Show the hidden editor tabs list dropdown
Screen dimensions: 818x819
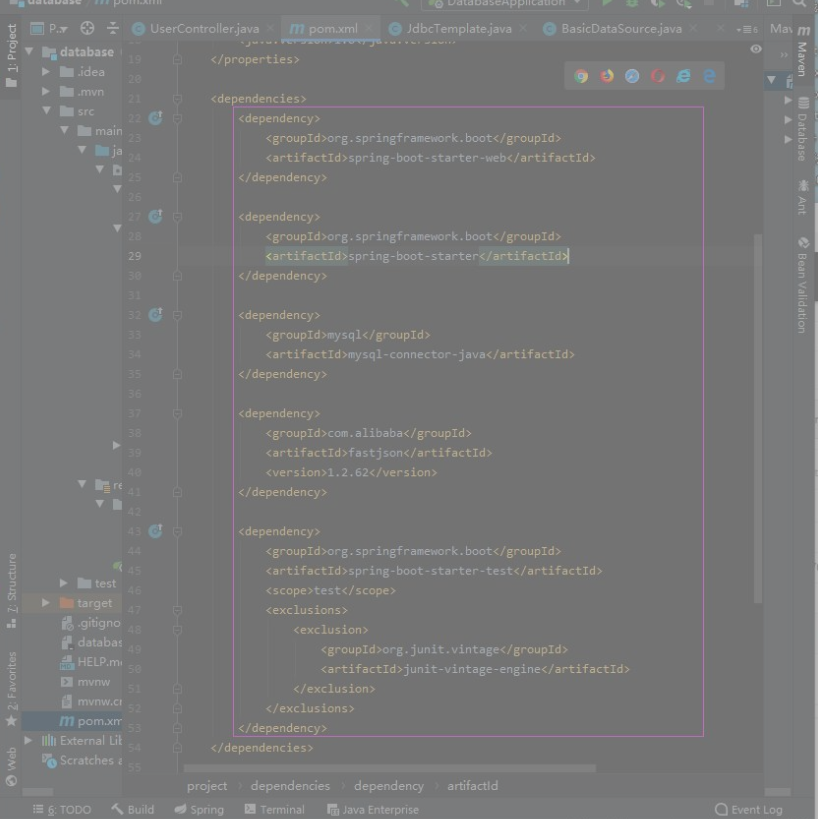pos(747,29)
